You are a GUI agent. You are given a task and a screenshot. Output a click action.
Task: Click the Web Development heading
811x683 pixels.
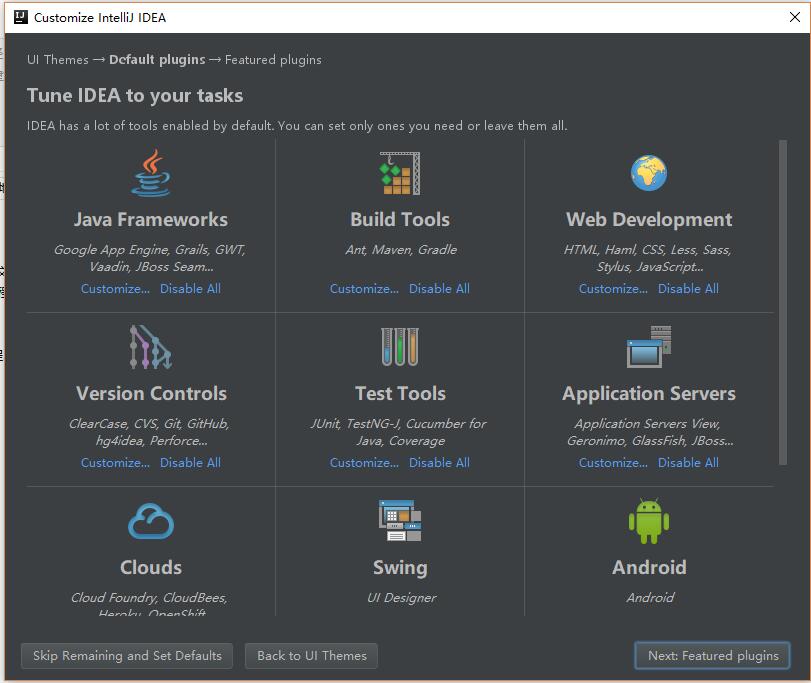click(649, 220)
